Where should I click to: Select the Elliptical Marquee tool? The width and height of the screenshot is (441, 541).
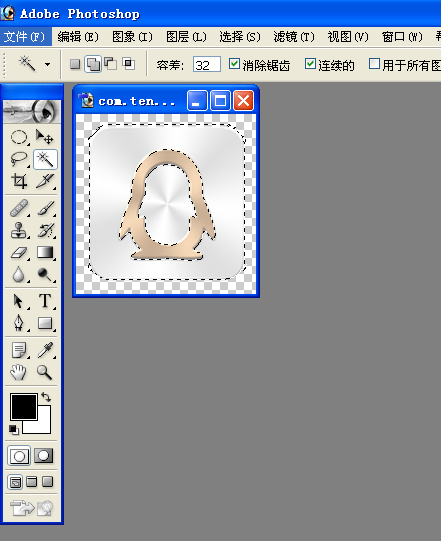19,137
